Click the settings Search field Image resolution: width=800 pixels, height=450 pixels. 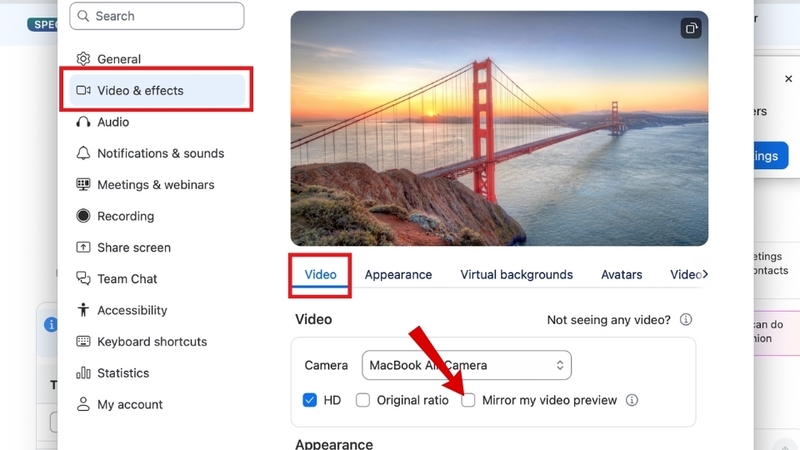point(158,16)
